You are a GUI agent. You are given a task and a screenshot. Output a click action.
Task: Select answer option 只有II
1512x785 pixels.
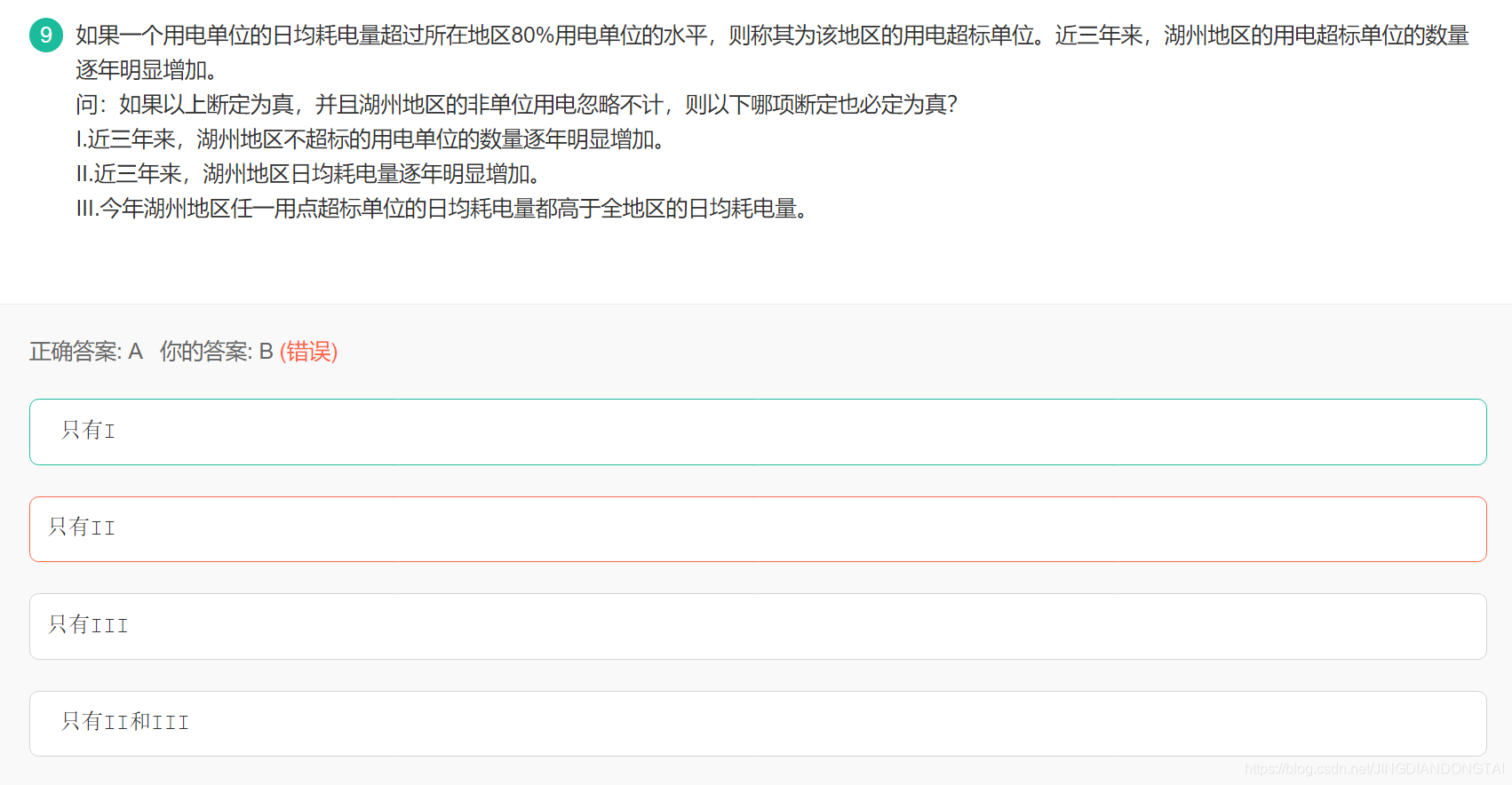click(758, 529)
